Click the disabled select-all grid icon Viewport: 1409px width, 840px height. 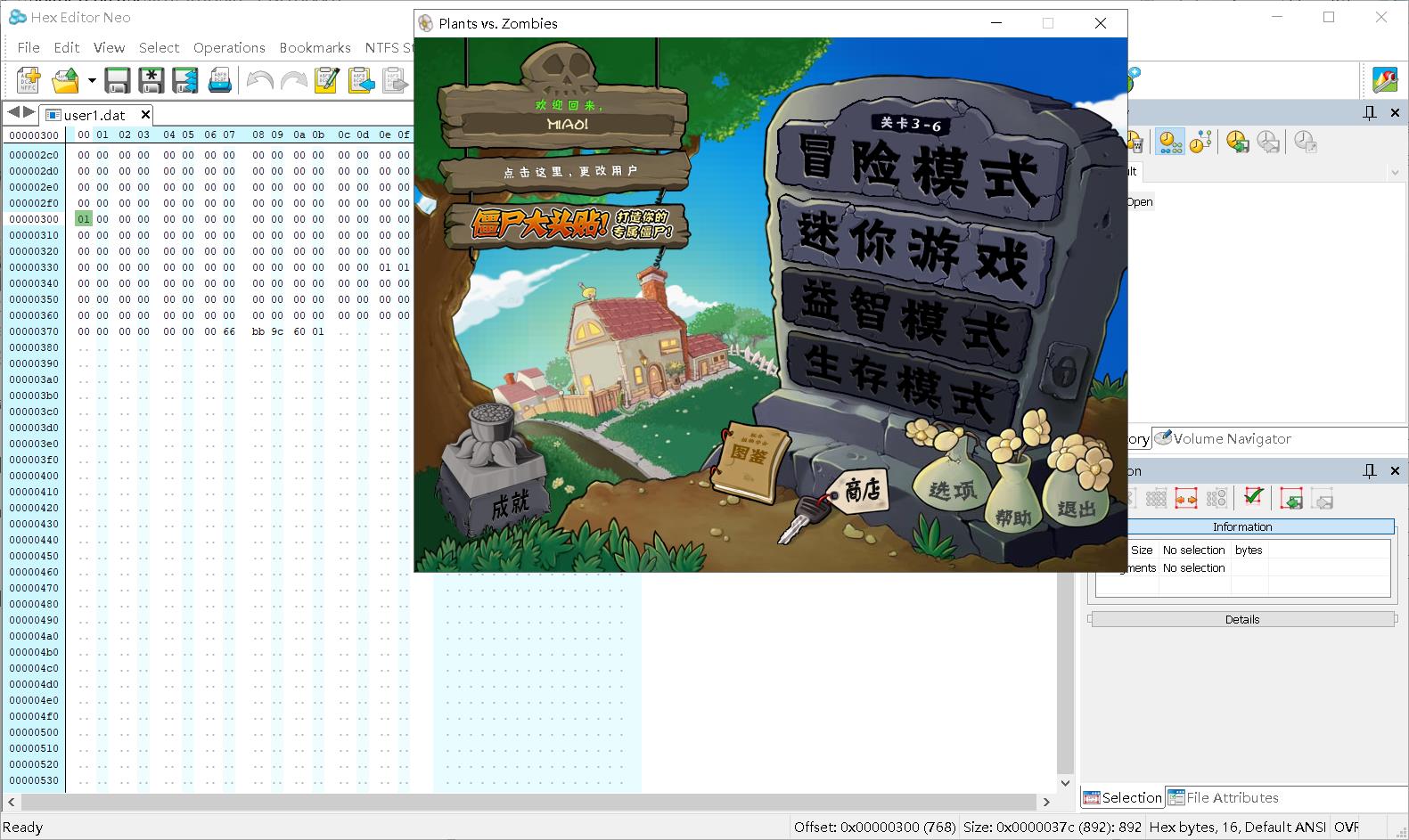point(1156,499)
